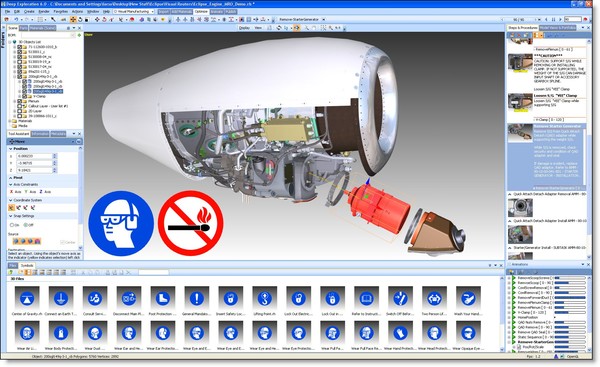
Task: Collapse the Position section
Action: [10, 149]
